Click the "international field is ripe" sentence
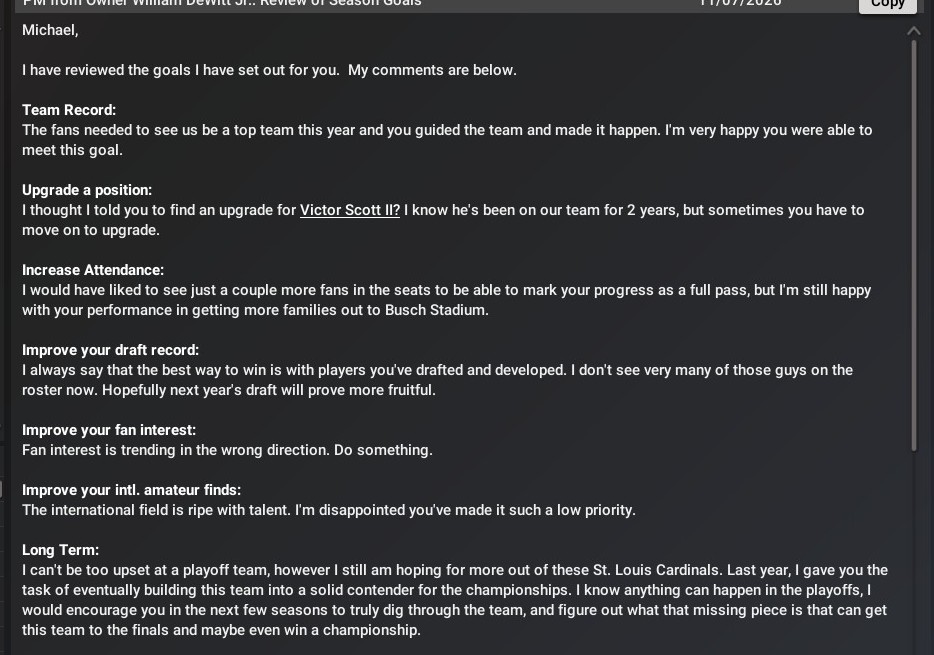 328,510
